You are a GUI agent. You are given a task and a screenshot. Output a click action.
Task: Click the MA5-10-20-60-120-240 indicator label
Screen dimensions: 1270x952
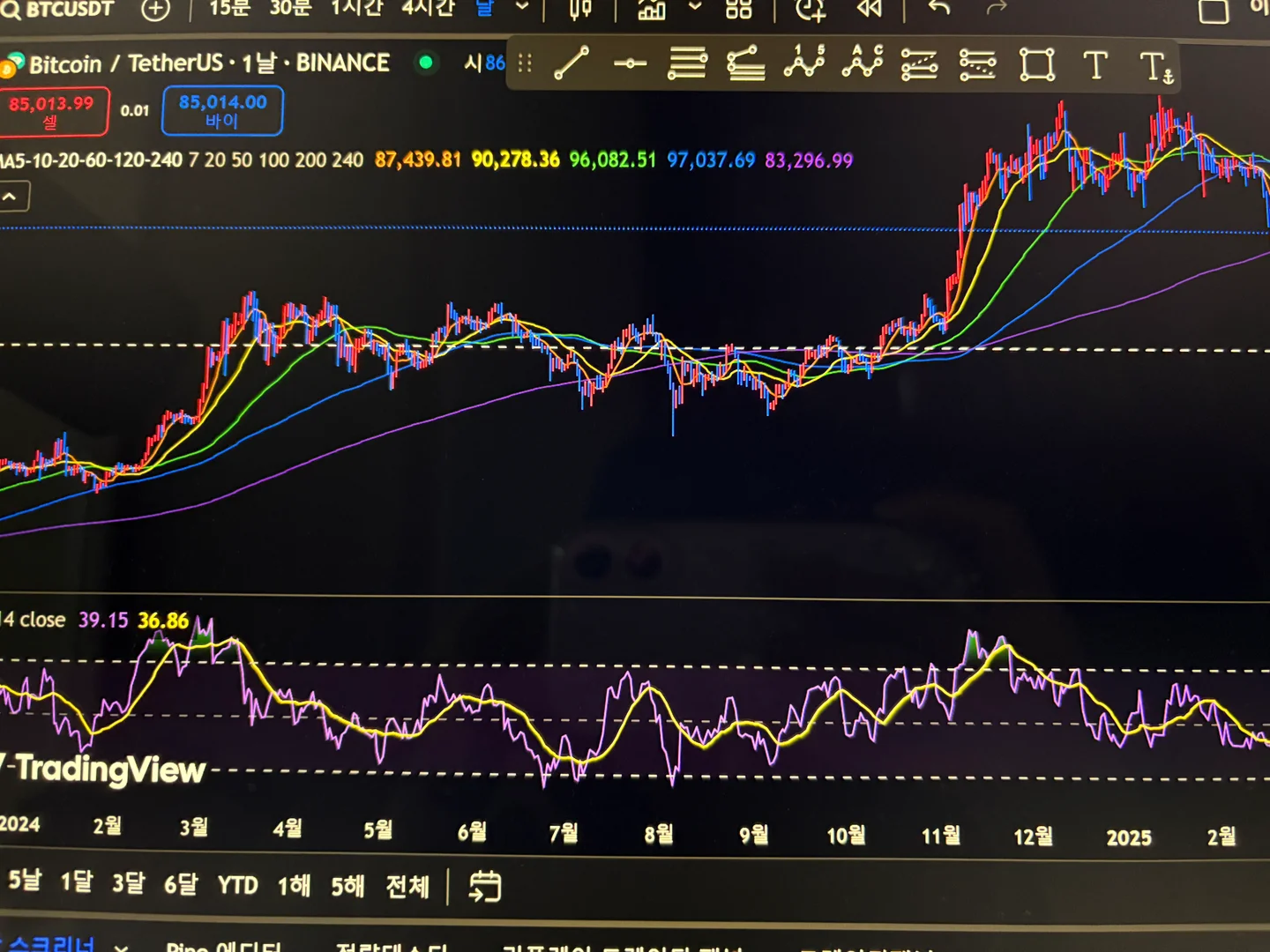pos(91,160)
